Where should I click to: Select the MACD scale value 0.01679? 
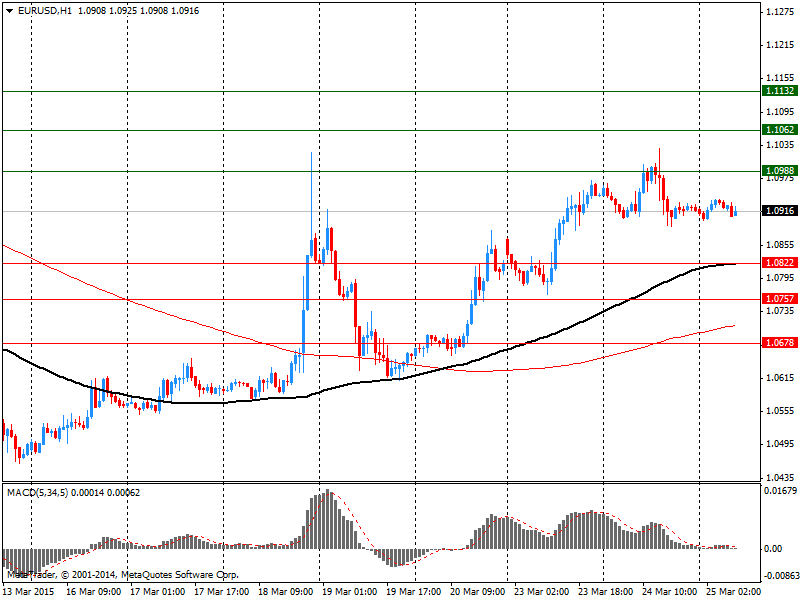click(x=781, y=491)
